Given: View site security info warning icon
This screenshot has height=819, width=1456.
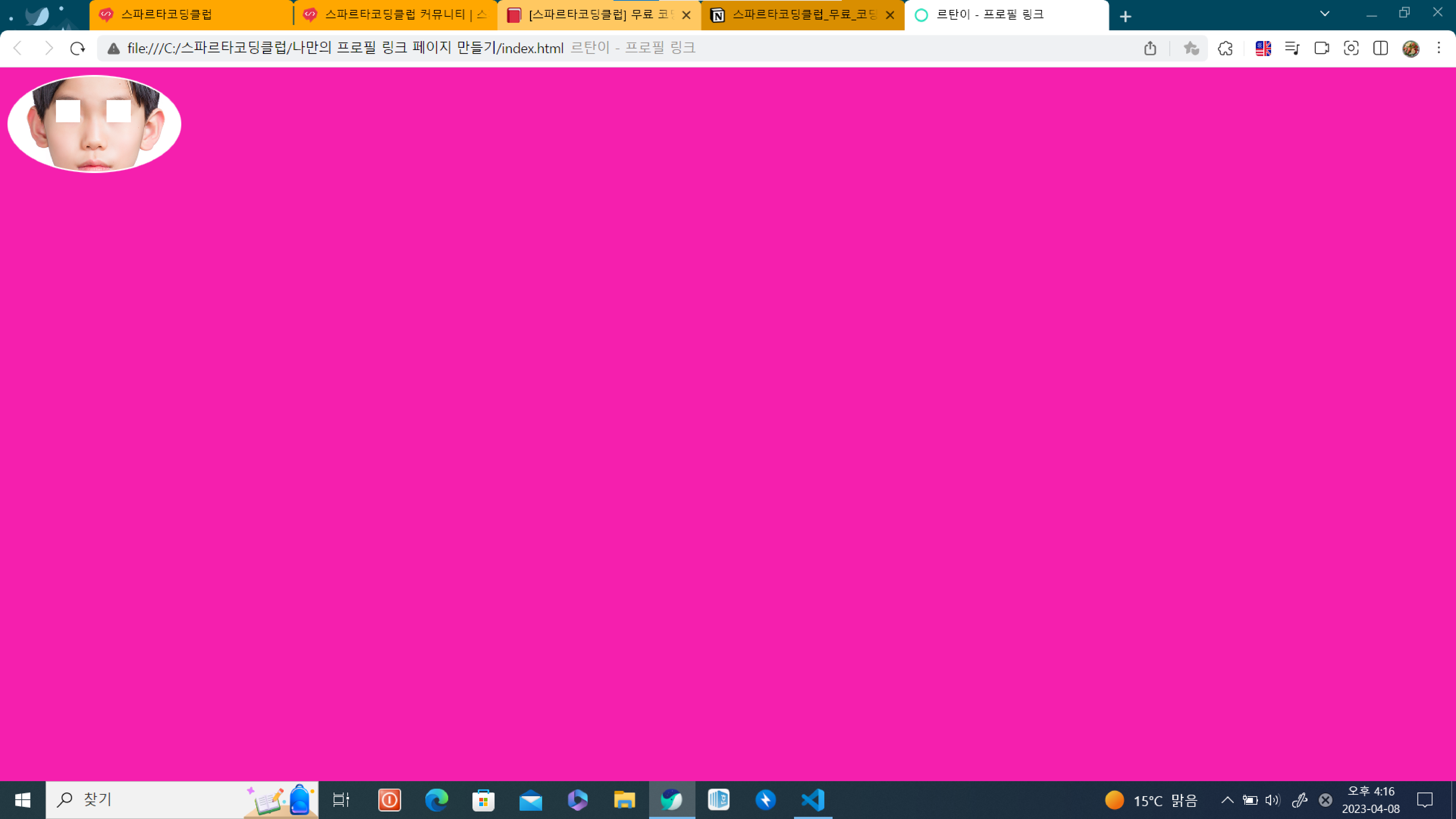Looking at the screenshot, I should point(114,49).
